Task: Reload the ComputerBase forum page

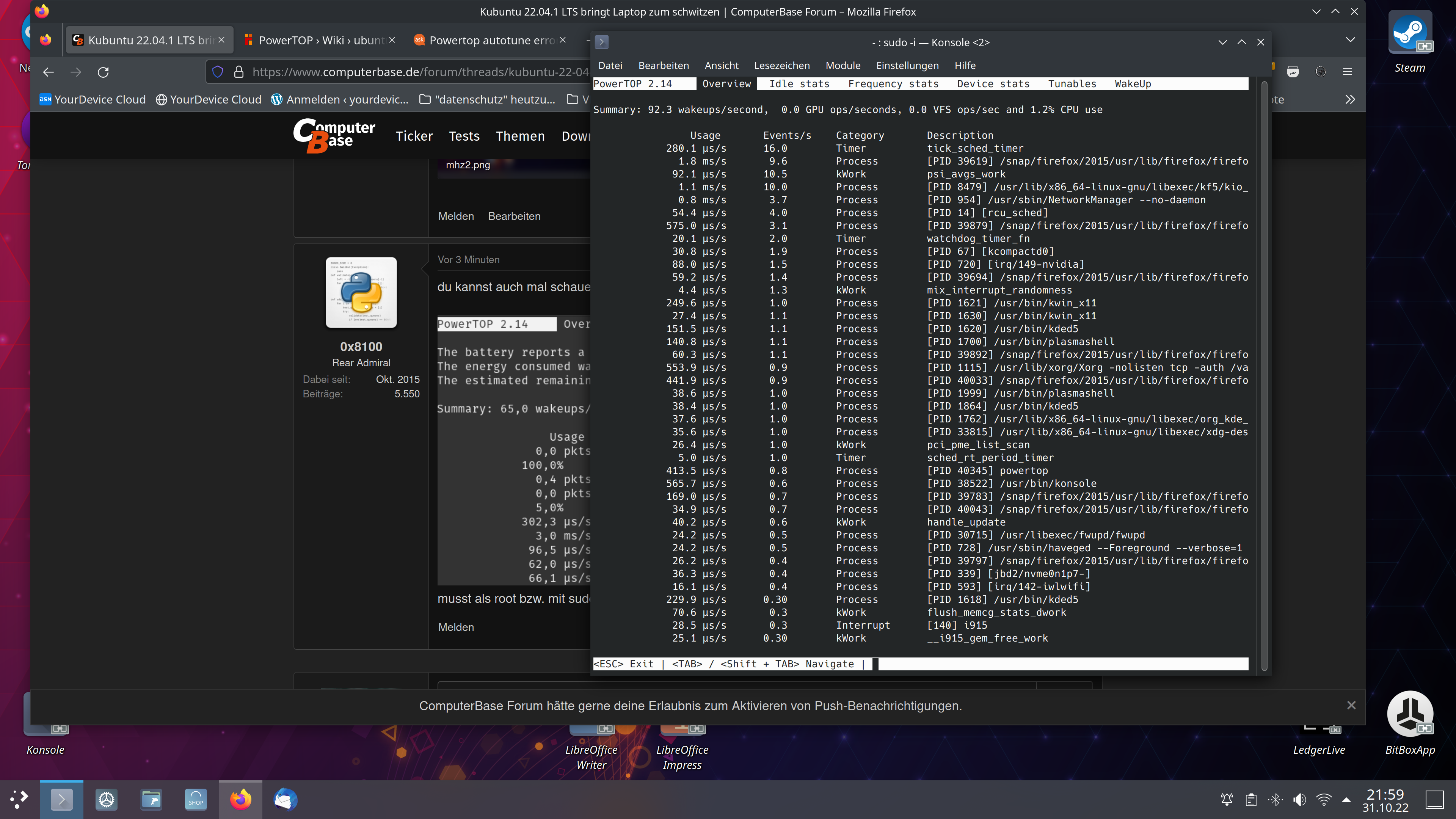Action: 103,72
